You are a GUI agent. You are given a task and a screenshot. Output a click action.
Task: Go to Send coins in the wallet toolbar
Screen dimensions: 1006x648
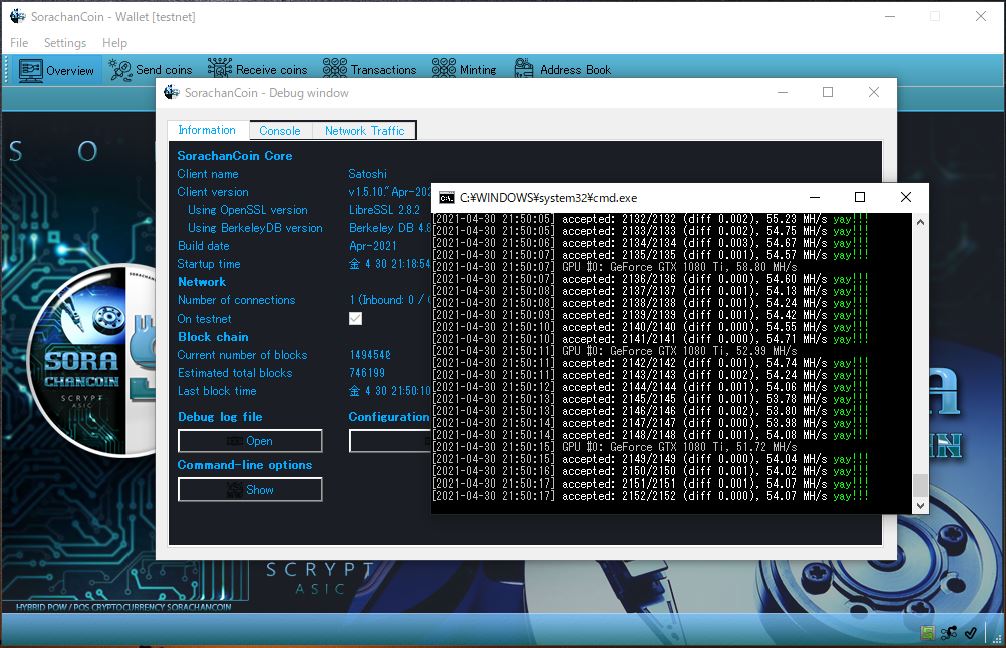(151, 70)
